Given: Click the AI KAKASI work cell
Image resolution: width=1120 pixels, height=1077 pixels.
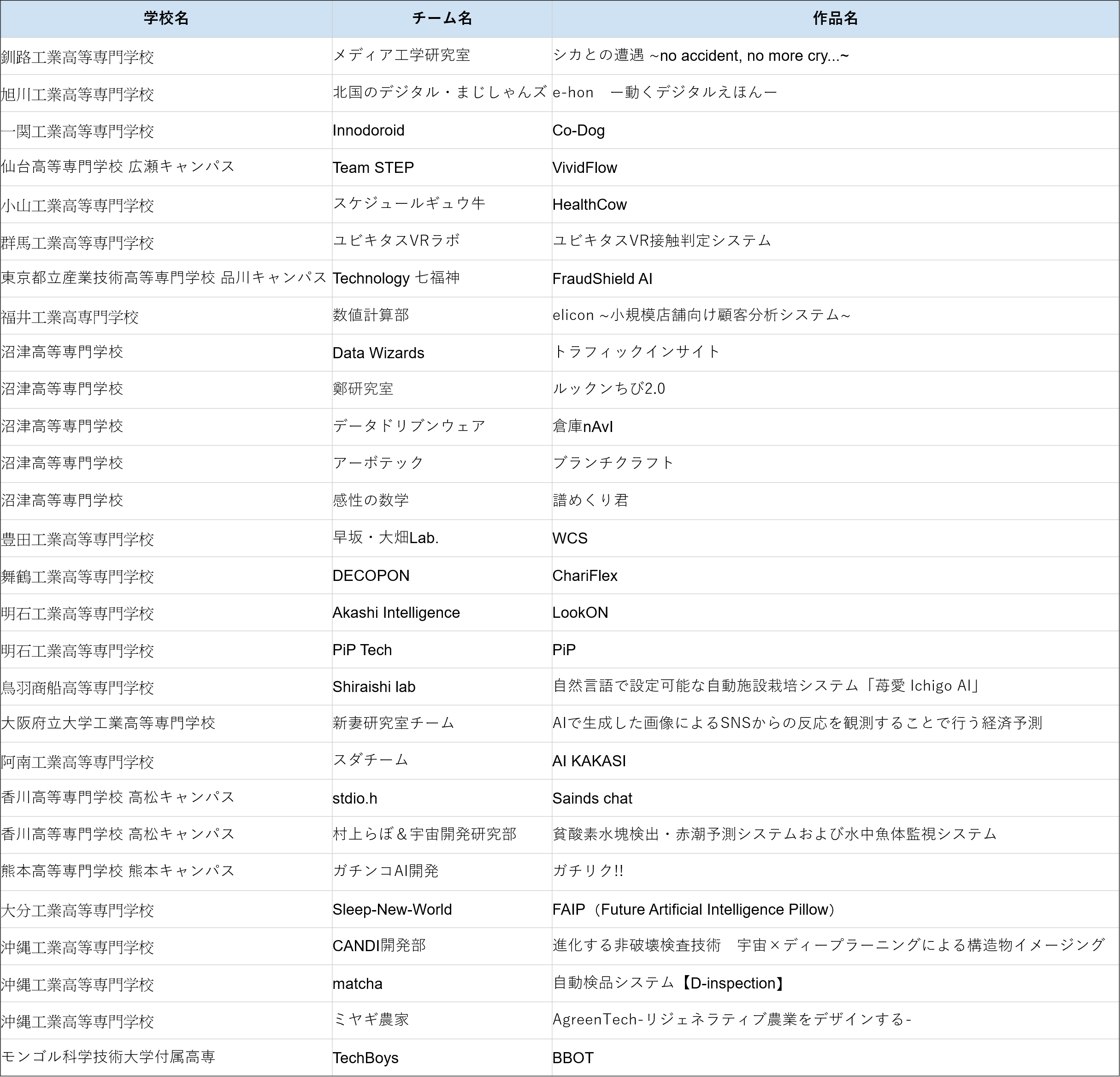Looking at the screenshot, I should (589, 761).
